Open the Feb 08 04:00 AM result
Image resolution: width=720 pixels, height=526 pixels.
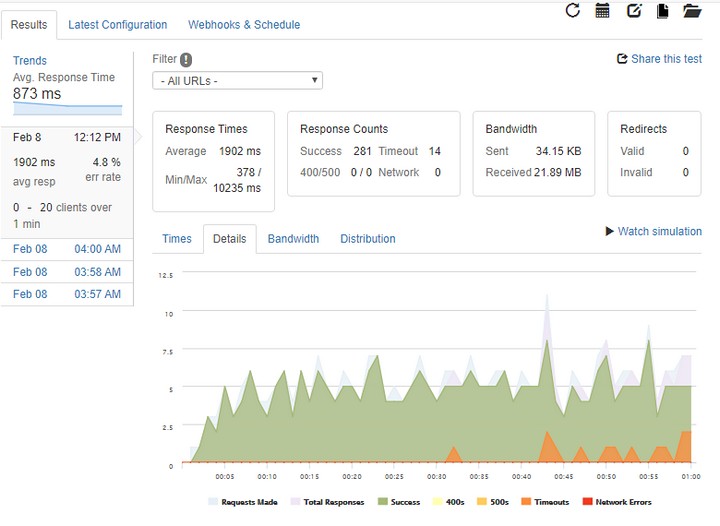pos(67,249)
